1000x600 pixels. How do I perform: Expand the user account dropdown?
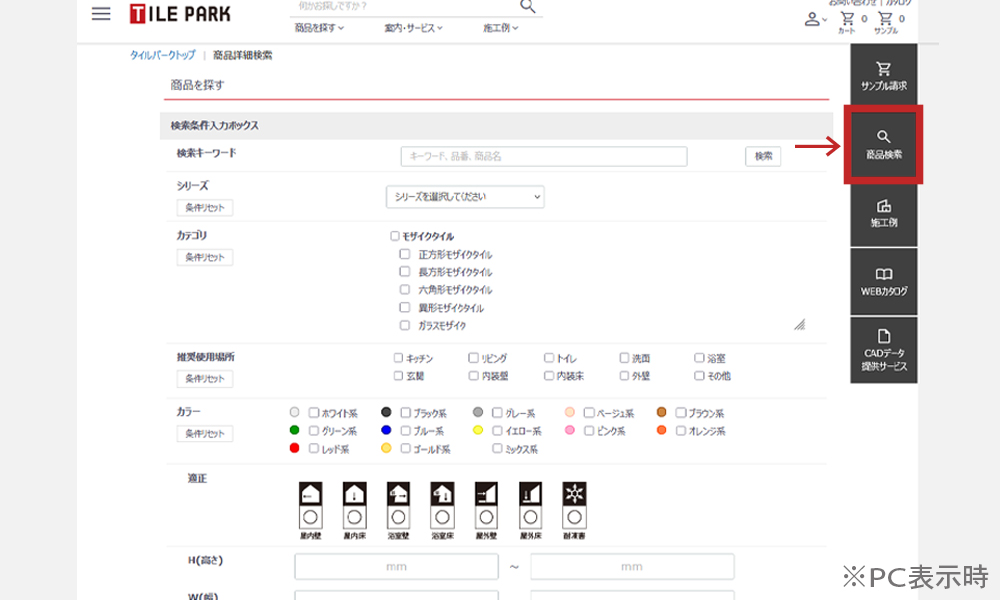click(x=816, y=19)
